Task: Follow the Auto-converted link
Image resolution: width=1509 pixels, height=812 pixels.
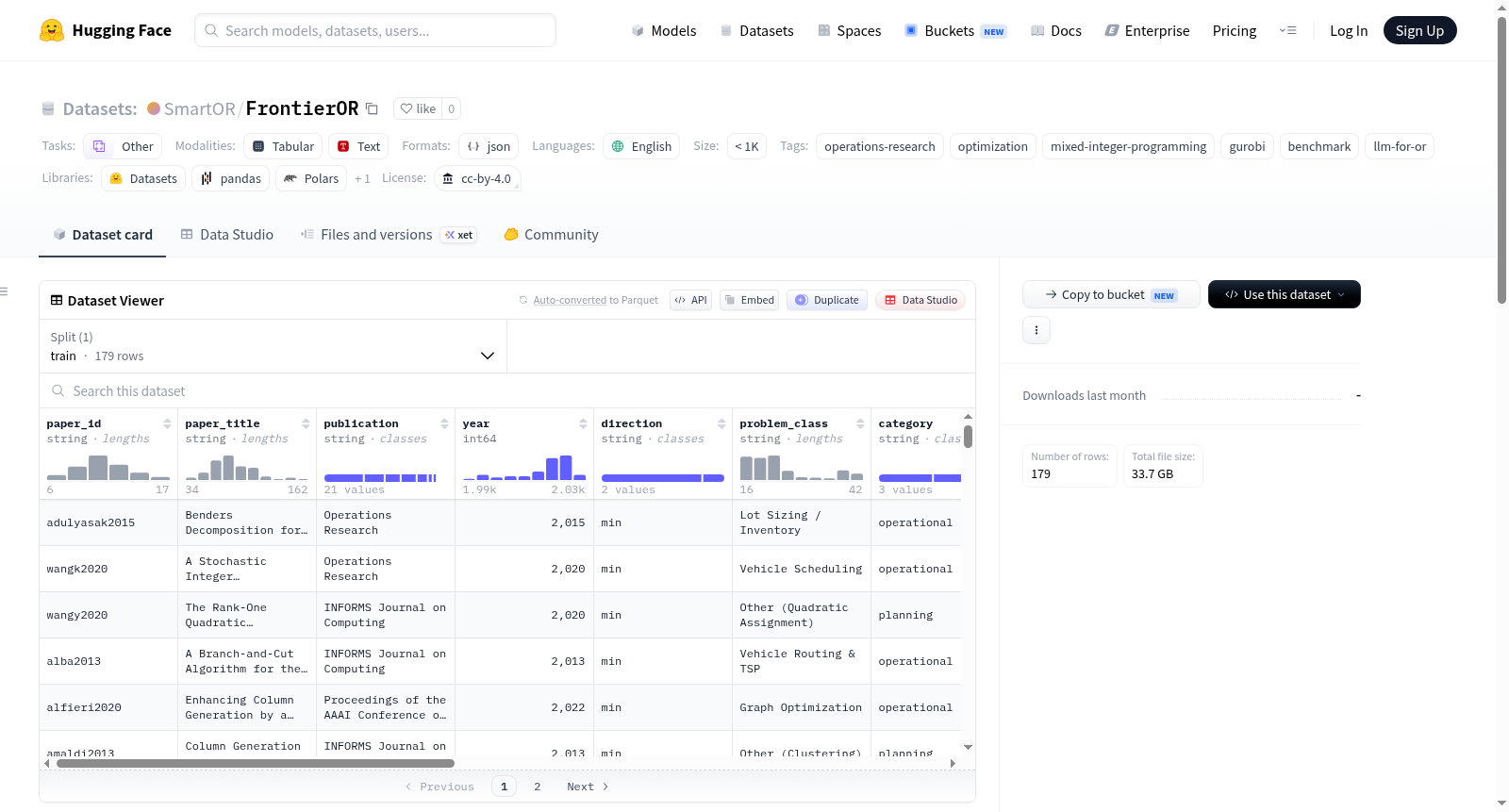Action: click(x=570, y=300)
